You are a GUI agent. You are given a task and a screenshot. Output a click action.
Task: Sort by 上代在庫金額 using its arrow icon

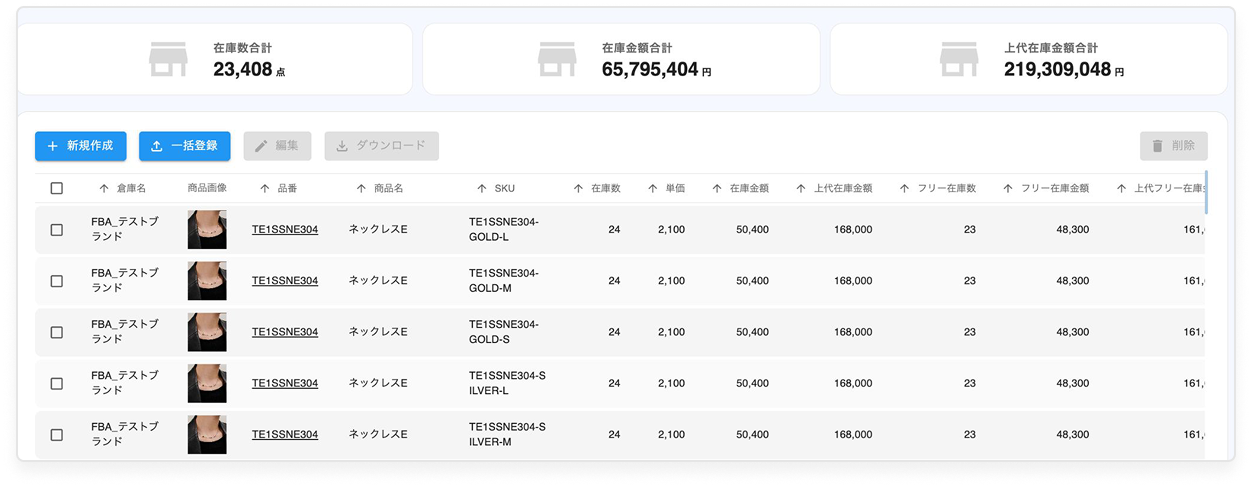(x=801, y=188)
